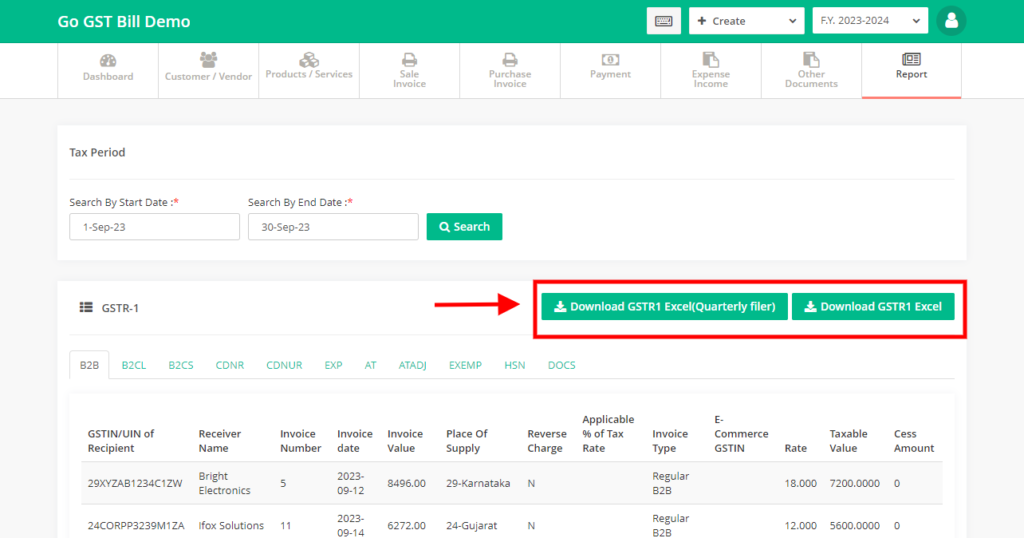Switch to the ATADJ tab
This screenshot has width=1024, height=538.
click(413, 365)
